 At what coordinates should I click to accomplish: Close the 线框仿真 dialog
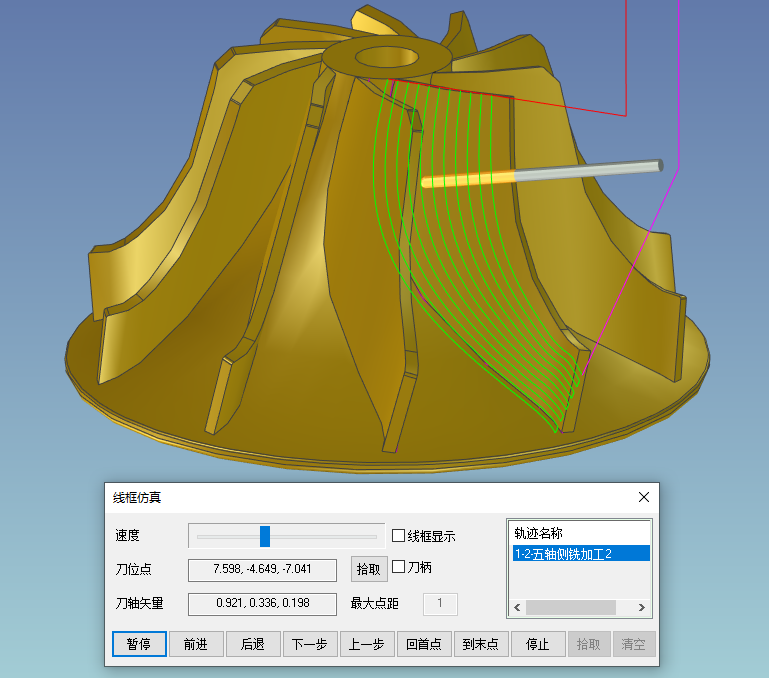645,497
